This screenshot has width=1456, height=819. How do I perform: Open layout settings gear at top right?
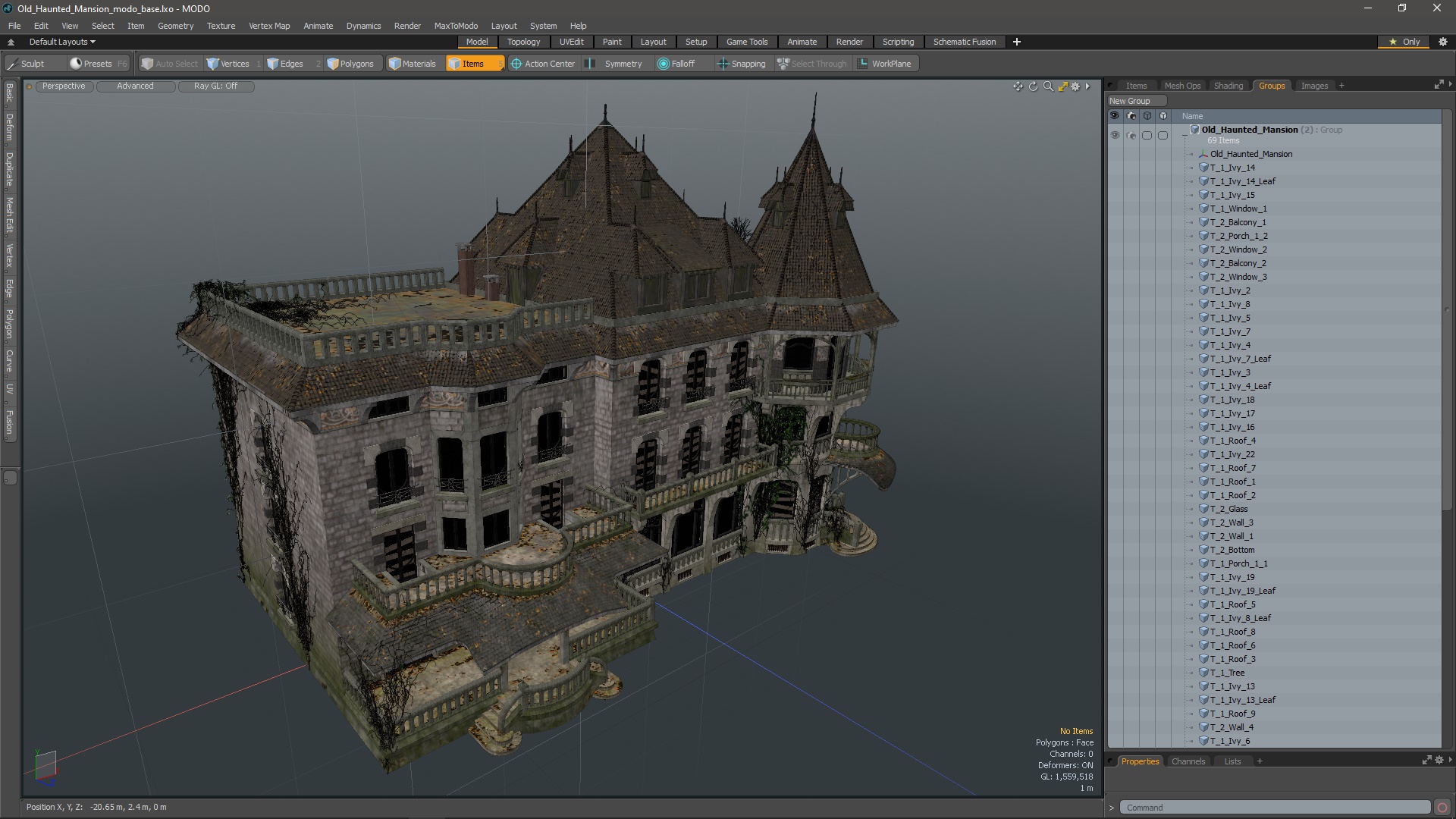1443,42
